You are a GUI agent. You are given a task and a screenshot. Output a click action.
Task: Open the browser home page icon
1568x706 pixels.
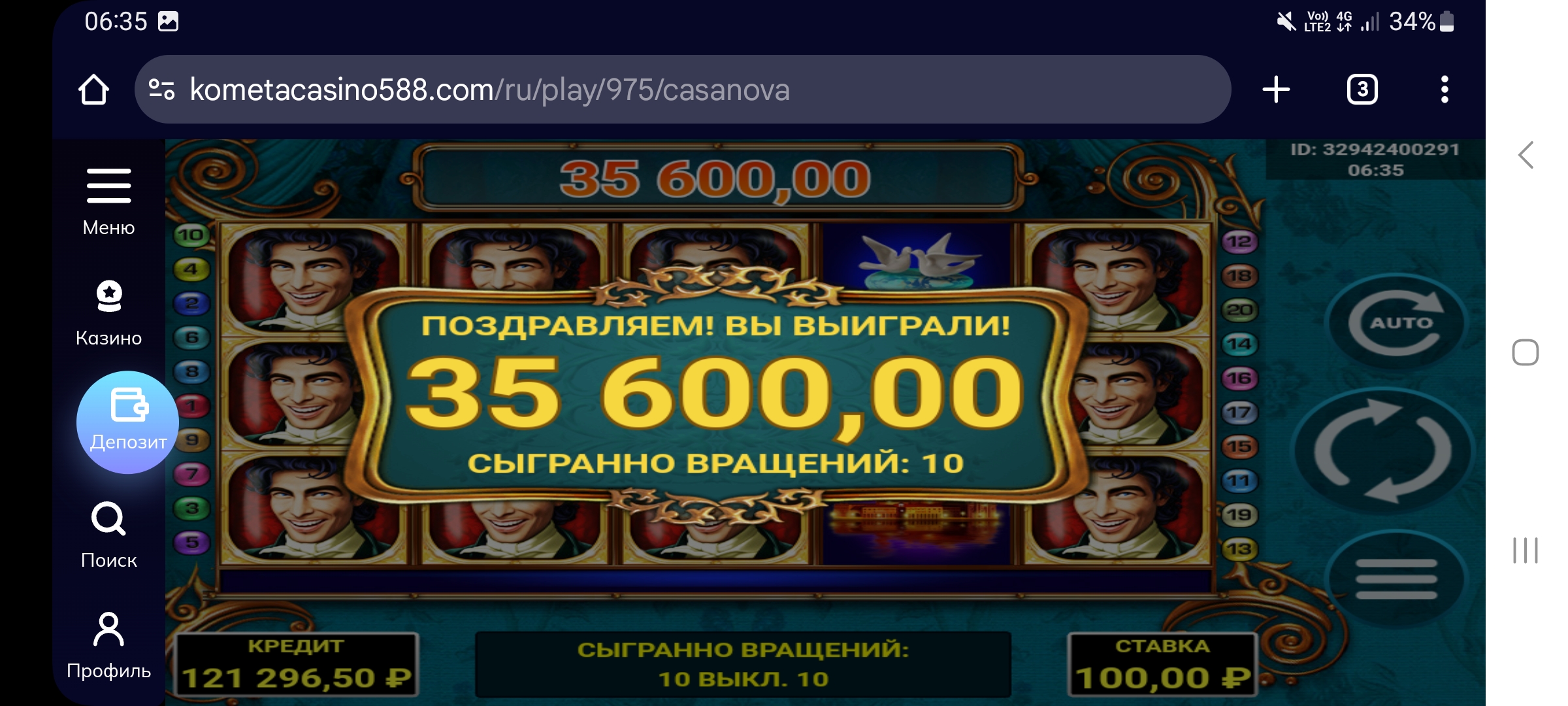coord(93,90)
